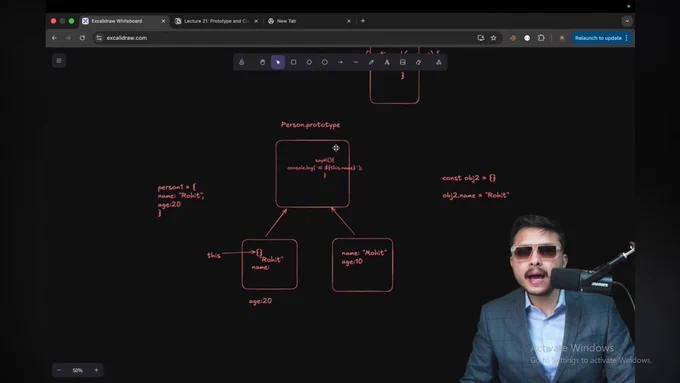Open the More tools shapes icon
Viewport: 680px width, 383px height.
438,62
